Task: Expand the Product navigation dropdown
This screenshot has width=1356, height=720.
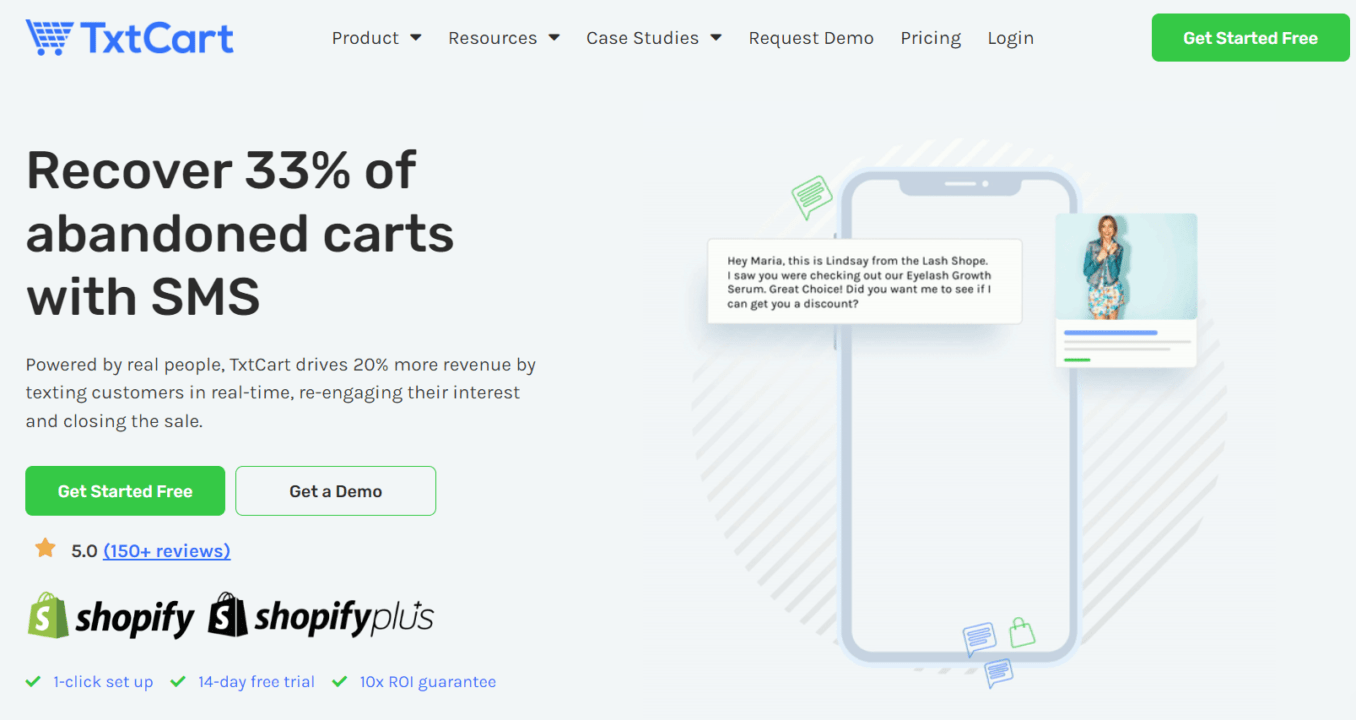Action: [x=376, y=38]
